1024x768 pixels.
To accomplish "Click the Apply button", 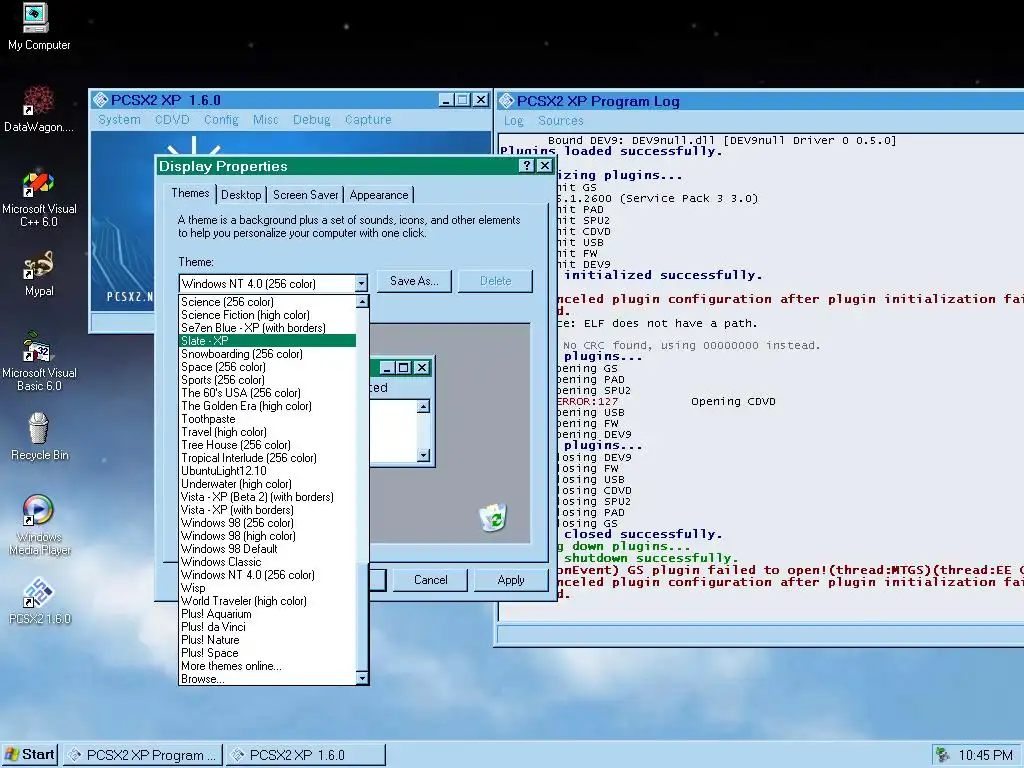I will click(511, 580).
